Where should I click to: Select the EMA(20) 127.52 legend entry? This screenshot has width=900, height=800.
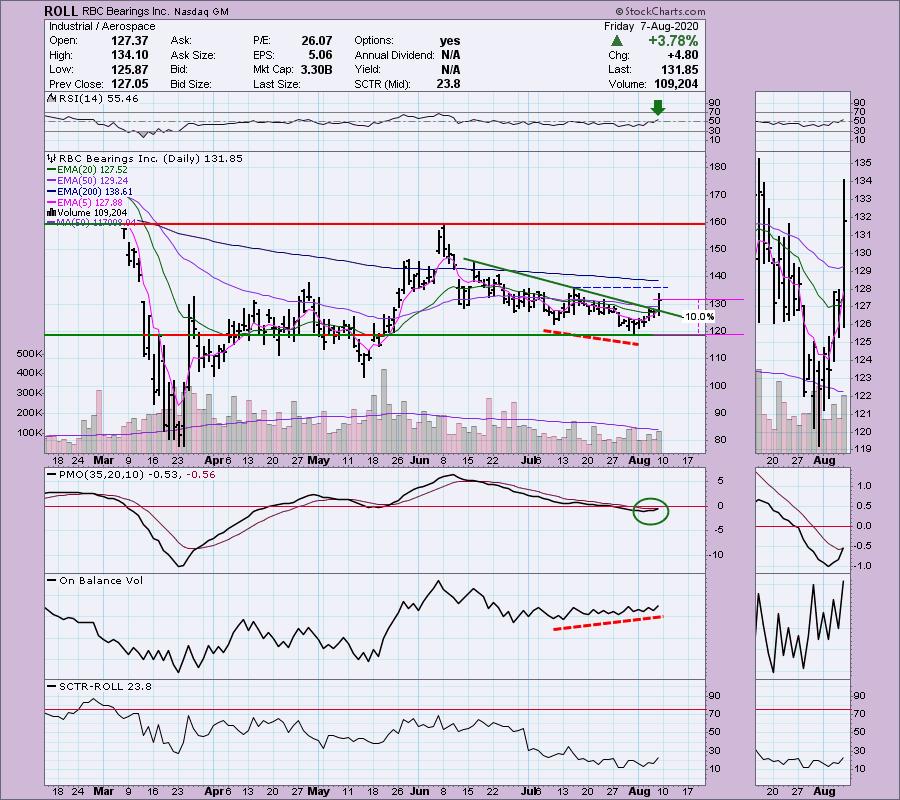[86, 171]
